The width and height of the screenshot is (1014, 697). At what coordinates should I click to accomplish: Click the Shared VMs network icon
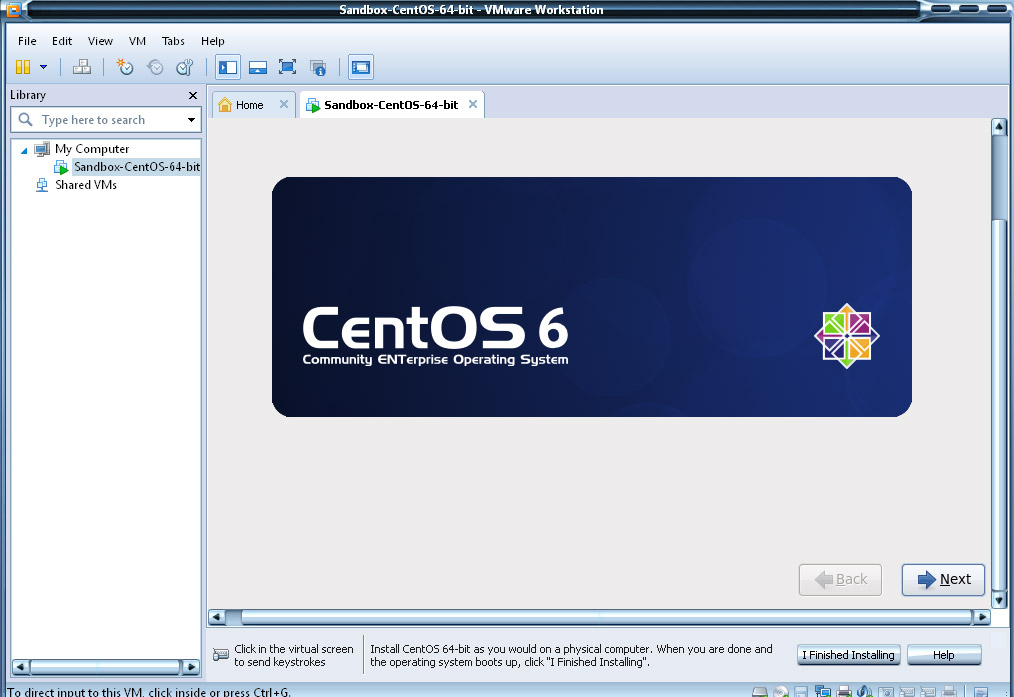click(42, 185)
